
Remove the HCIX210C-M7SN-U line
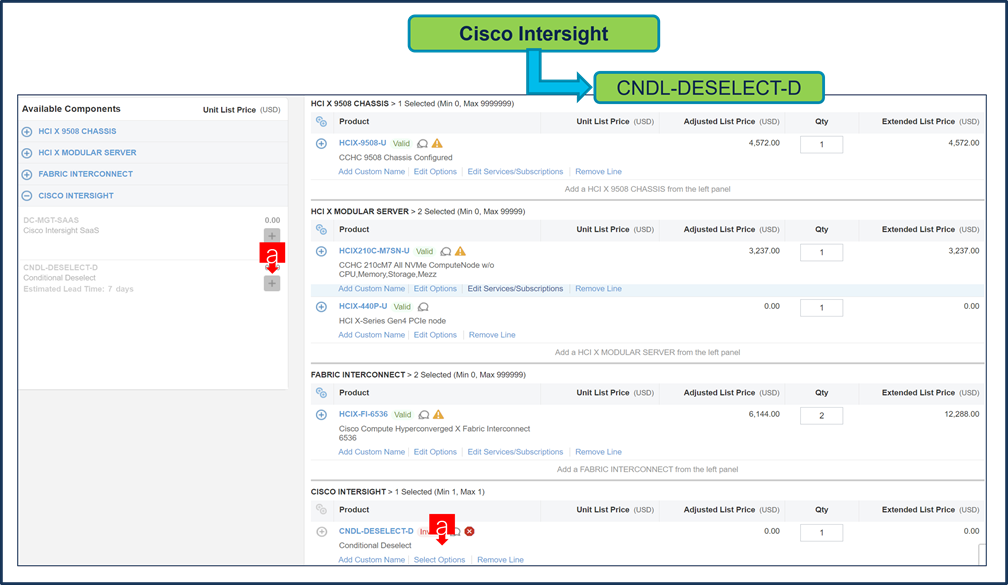tap(598, 289)
